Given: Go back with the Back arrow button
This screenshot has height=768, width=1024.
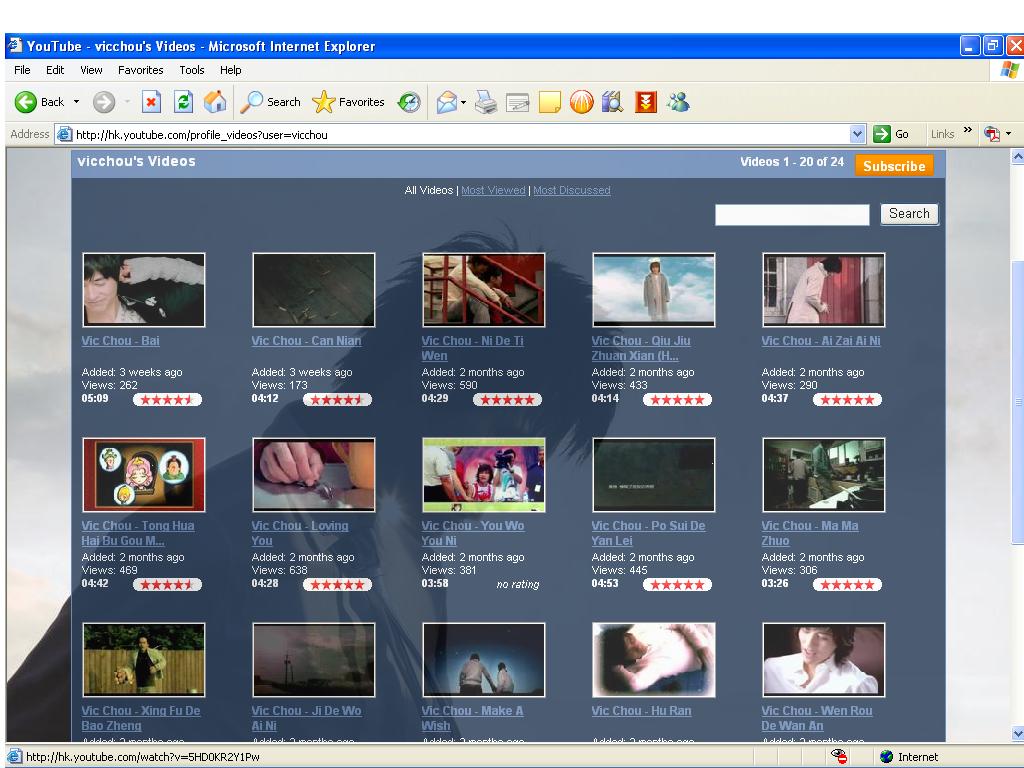Looking at the screenshot, I should point(39,102).
